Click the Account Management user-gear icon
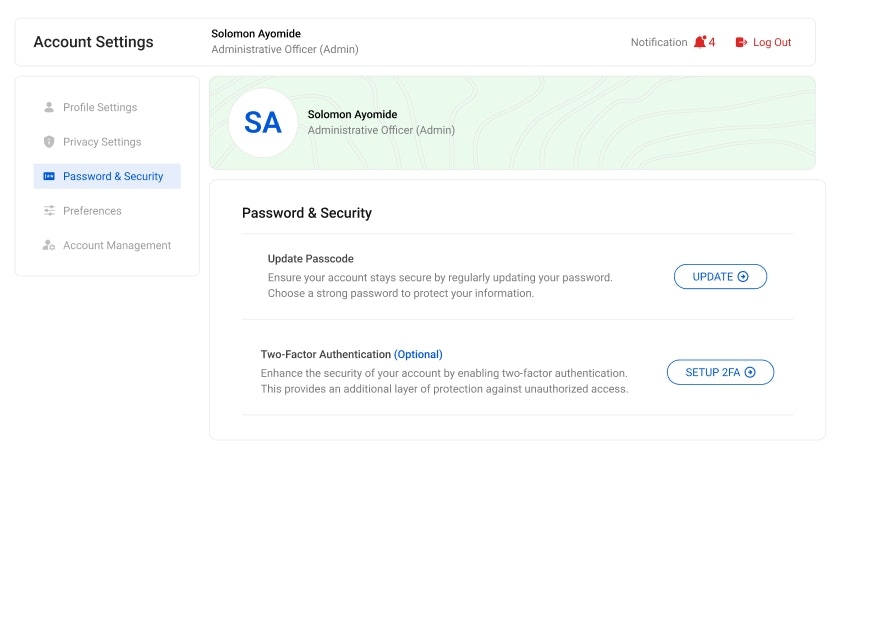 pos(49,245)
